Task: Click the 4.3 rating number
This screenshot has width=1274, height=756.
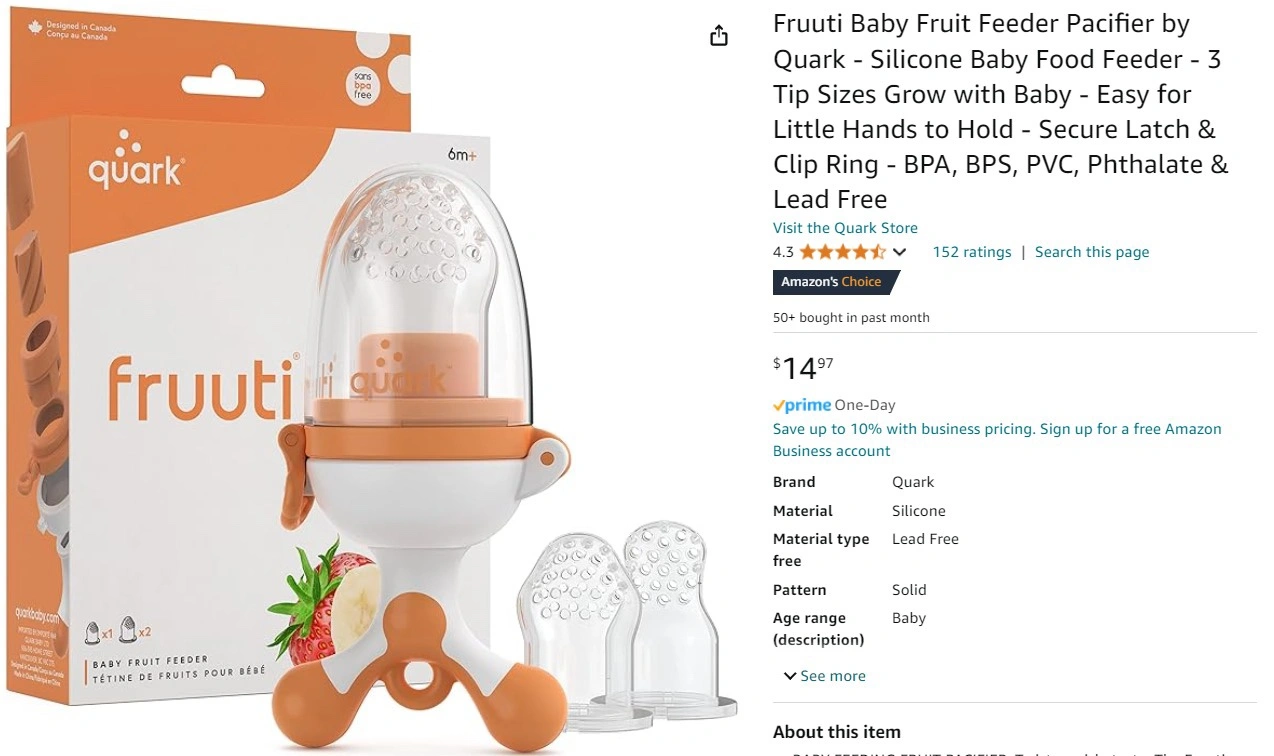Action: (783, 252)
